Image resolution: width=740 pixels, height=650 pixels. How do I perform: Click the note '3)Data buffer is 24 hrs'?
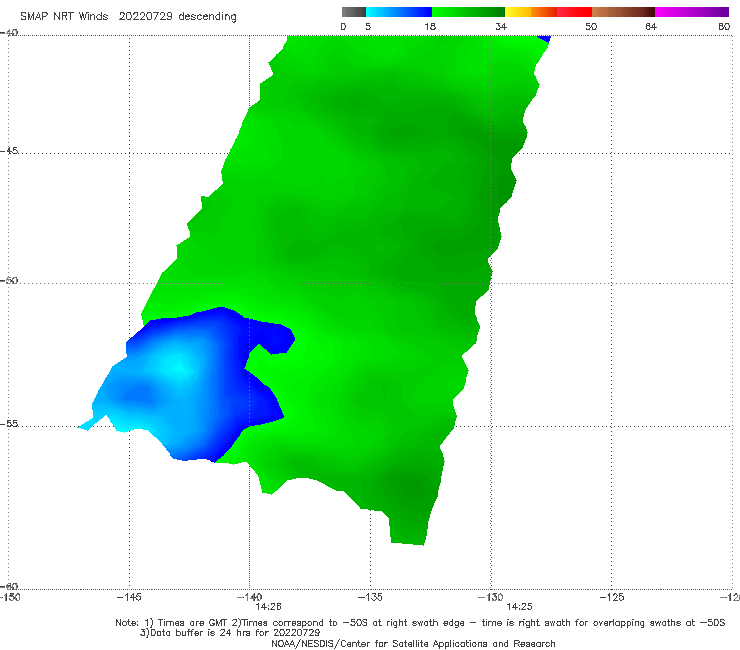[230, 633]
